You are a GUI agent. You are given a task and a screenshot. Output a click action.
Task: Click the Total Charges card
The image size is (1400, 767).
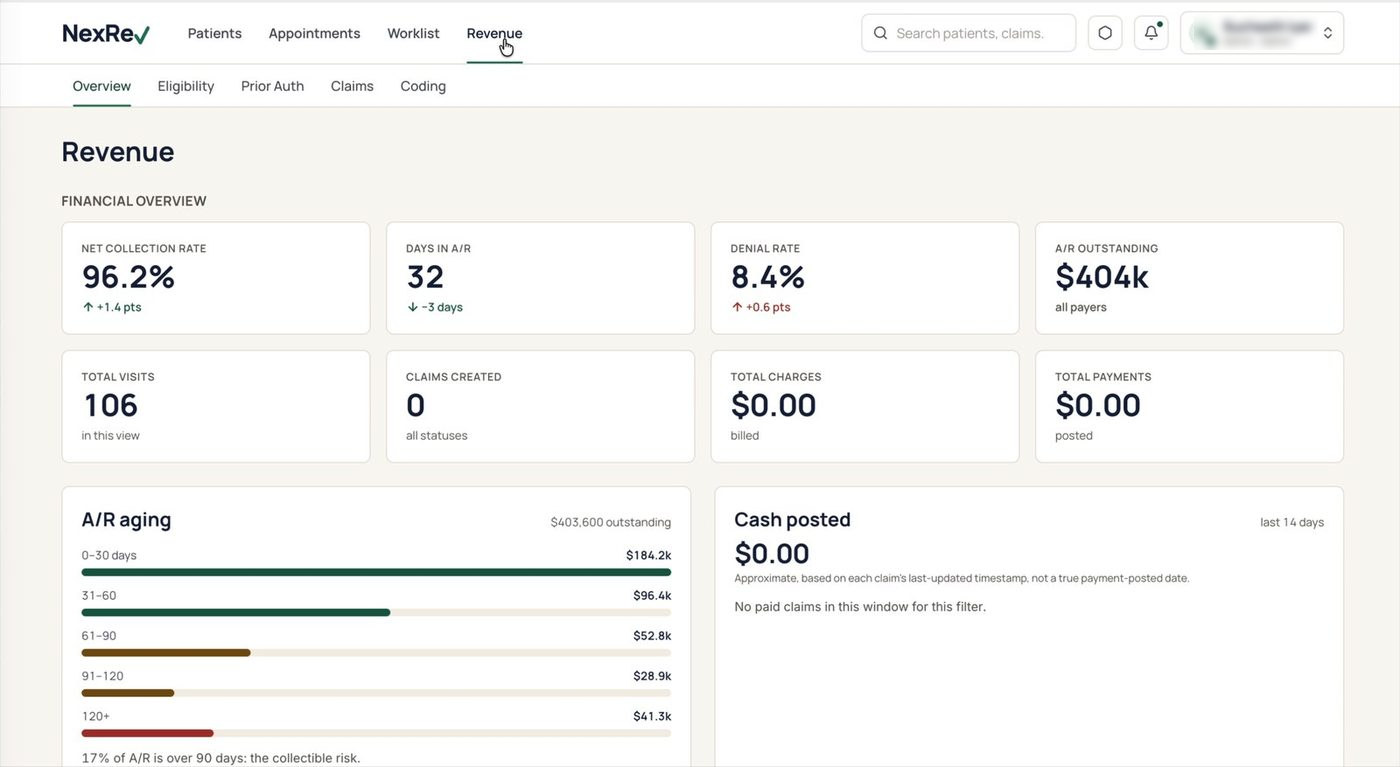point(865,406)
